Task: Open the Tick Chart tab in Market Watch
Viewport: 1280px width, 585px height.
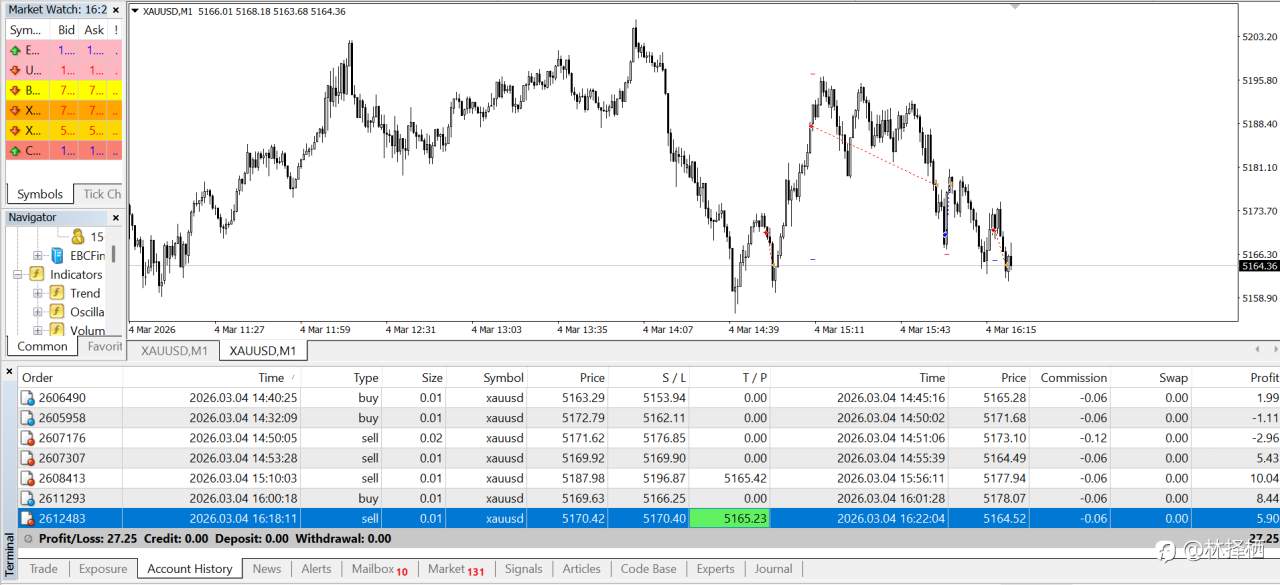Action: [100, 194]
